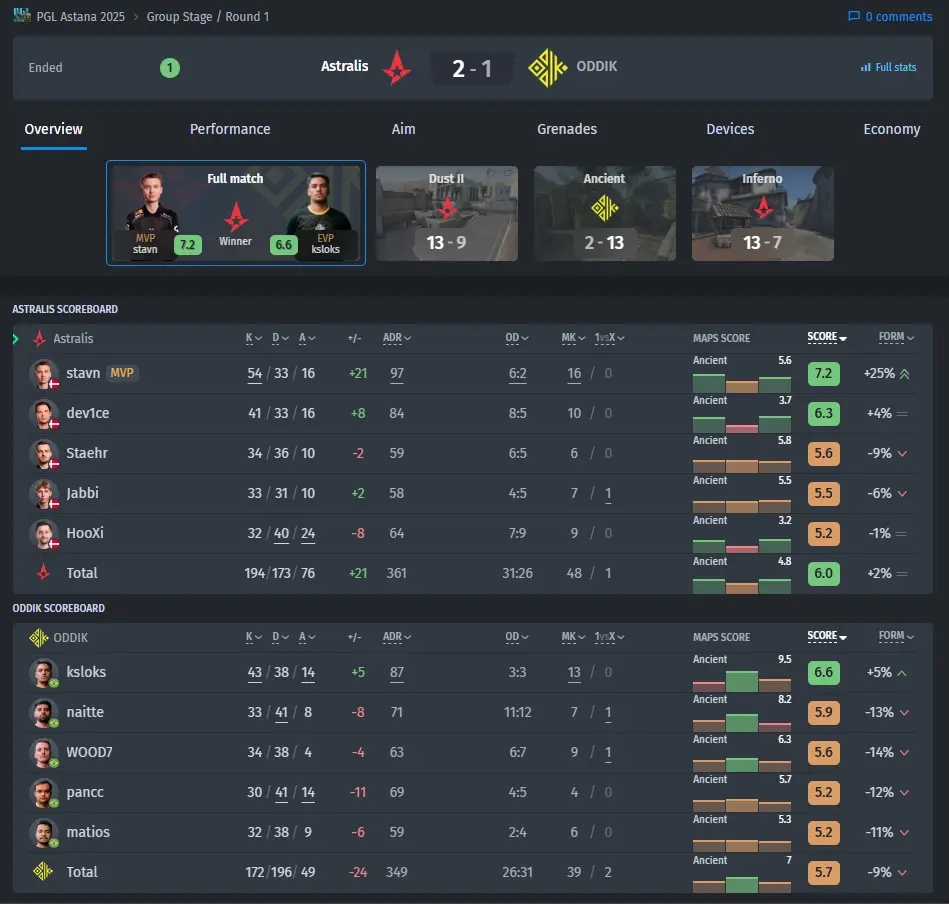Click naitte's player avatar

coord(44,712)
